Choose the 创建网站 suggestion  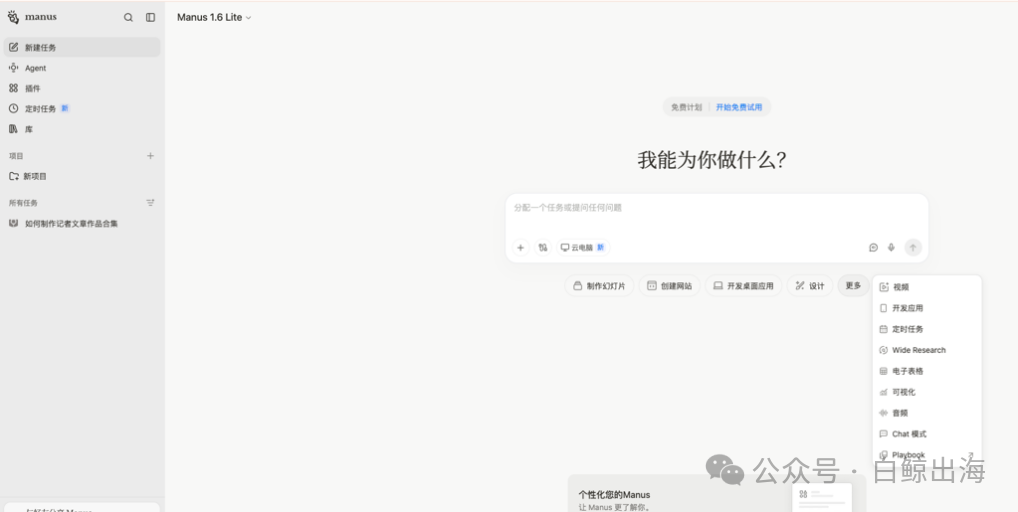[669, 286]
